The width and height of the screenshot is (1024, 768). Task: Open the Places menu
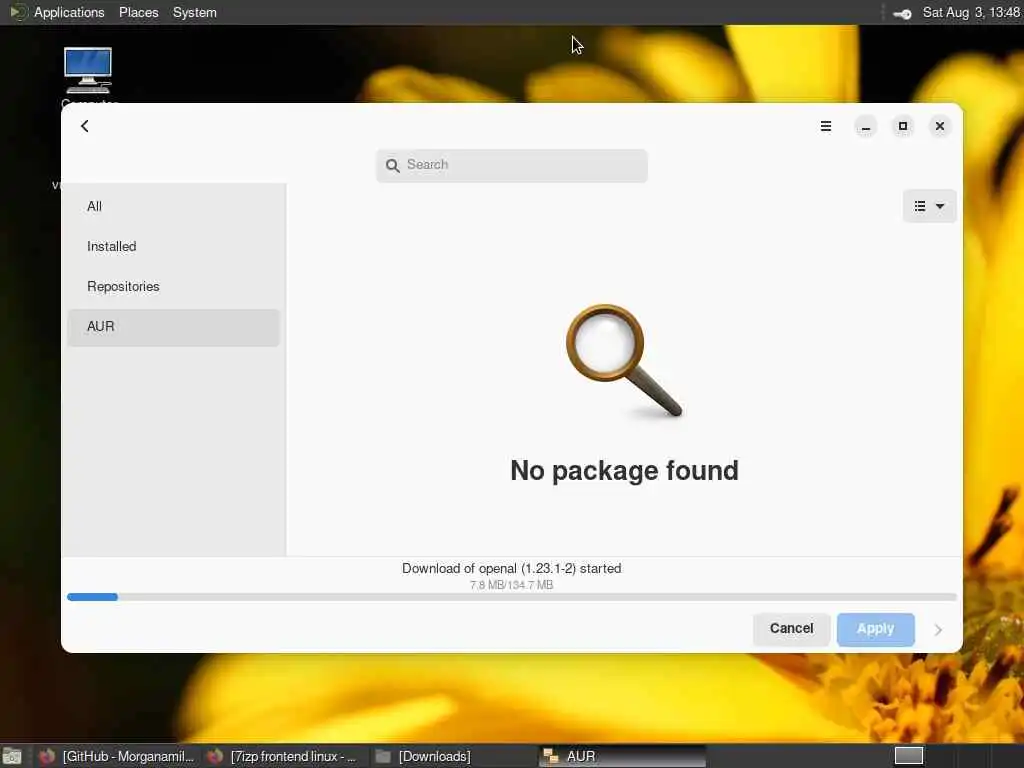(138, 12)
